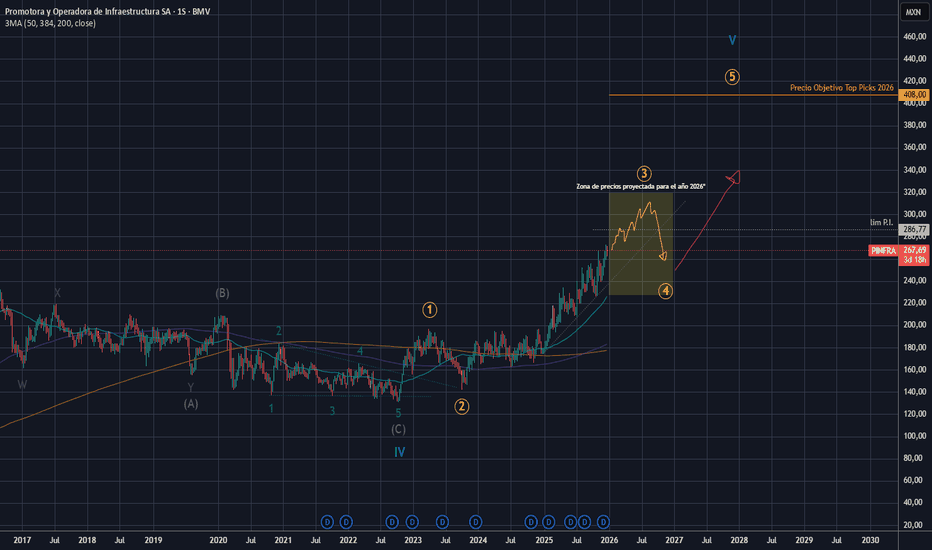Screen dimensions: 932x550
Task: Open the dividend marker above the 2026 label
Action: click(x=603, y=522)
